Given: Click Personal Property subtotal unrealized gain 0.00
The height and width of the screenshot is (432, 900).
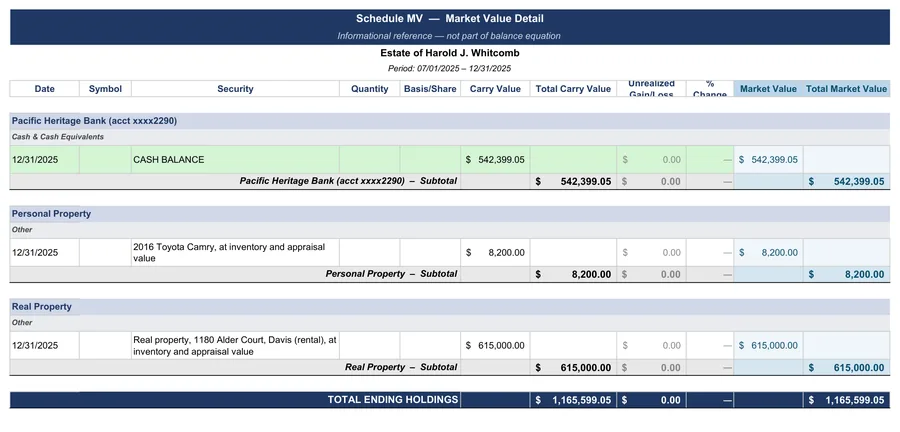Looking at the screenshot, I should 651,274.
